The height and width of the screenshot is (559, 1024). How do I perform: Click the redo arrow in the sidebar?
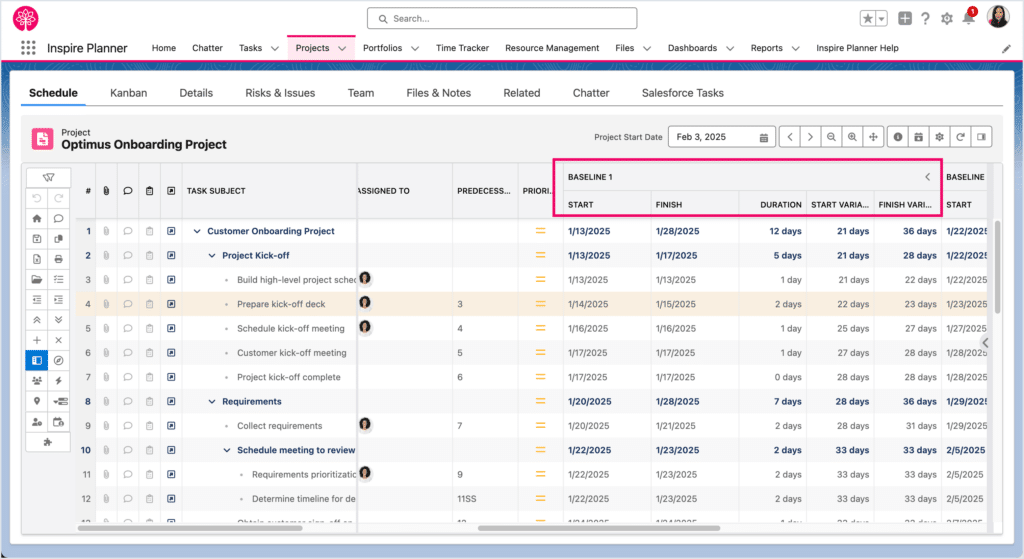(x=59, y=198)
